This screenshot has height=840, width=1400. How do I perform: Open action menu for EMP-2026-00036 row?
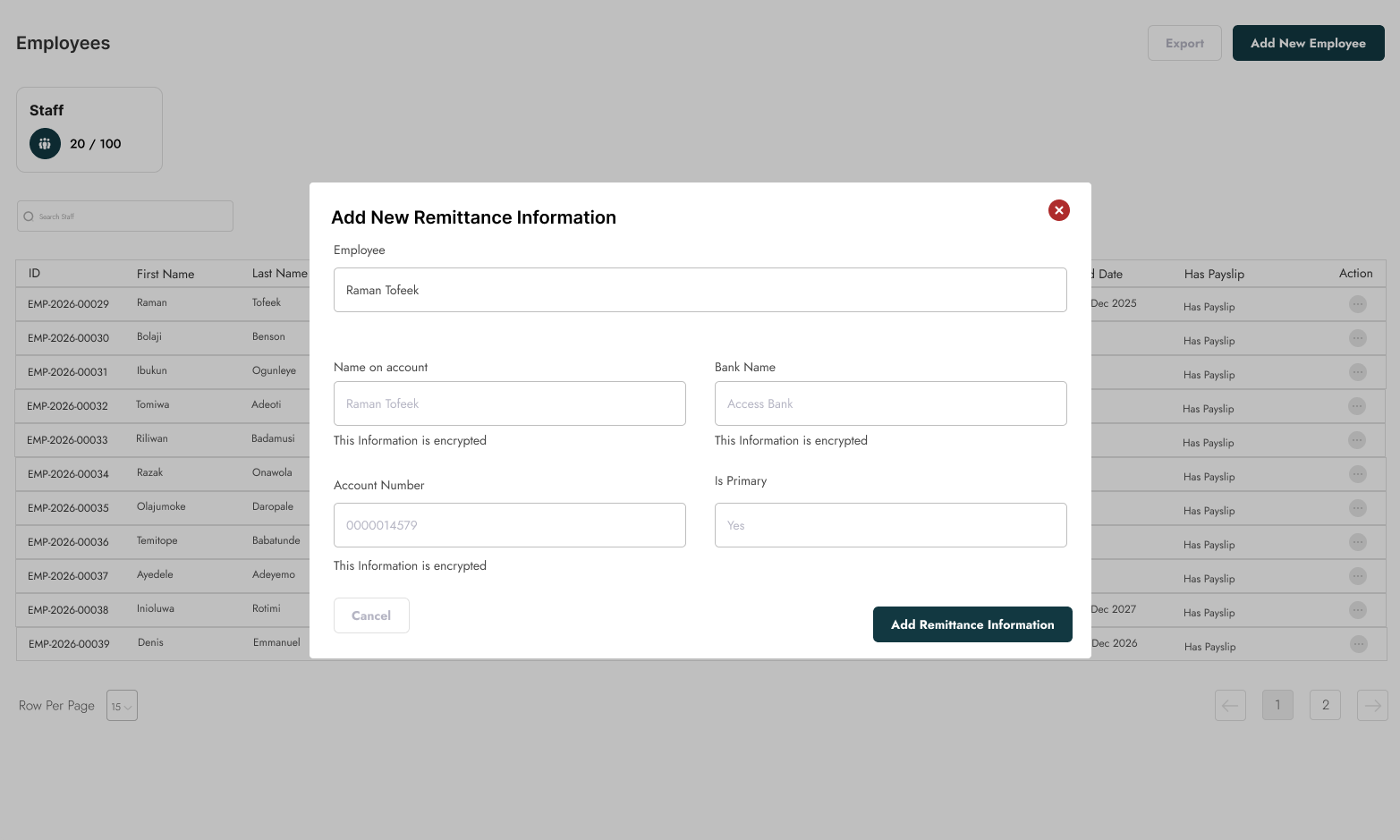[1358, 542]
